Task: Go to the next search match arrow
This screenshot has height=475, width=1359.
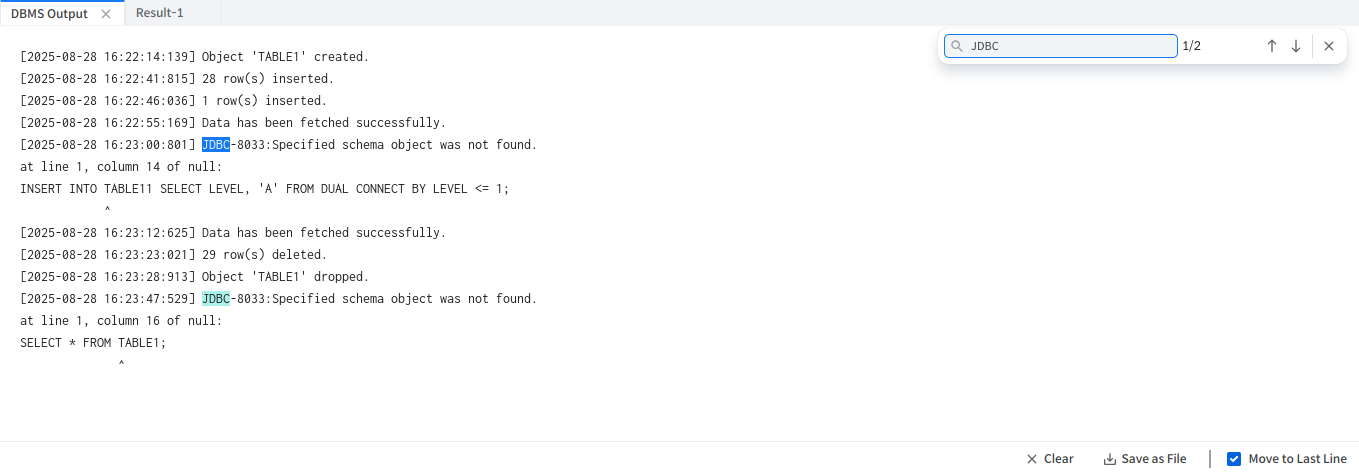Action: click(1296, 46)
